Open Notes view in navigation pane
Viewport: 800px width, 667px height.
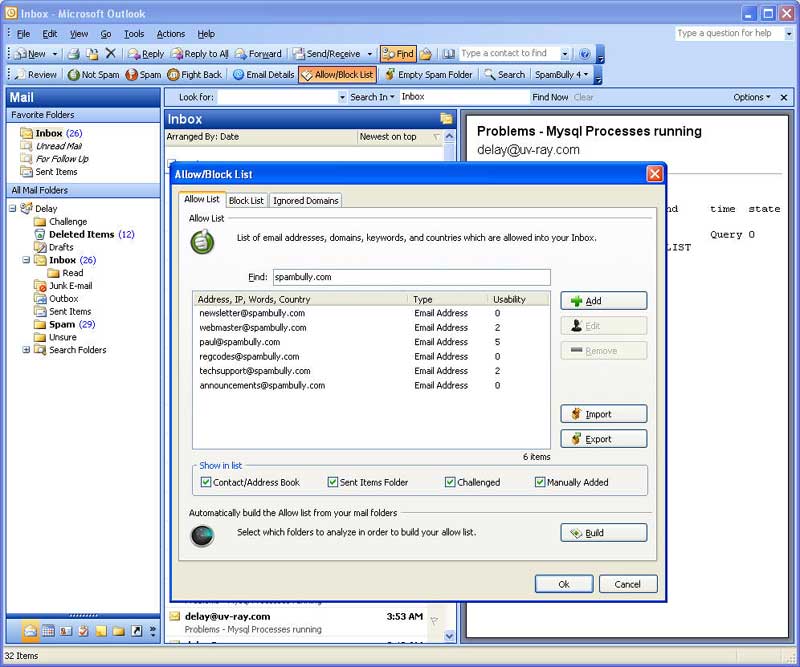pos(101,631)
